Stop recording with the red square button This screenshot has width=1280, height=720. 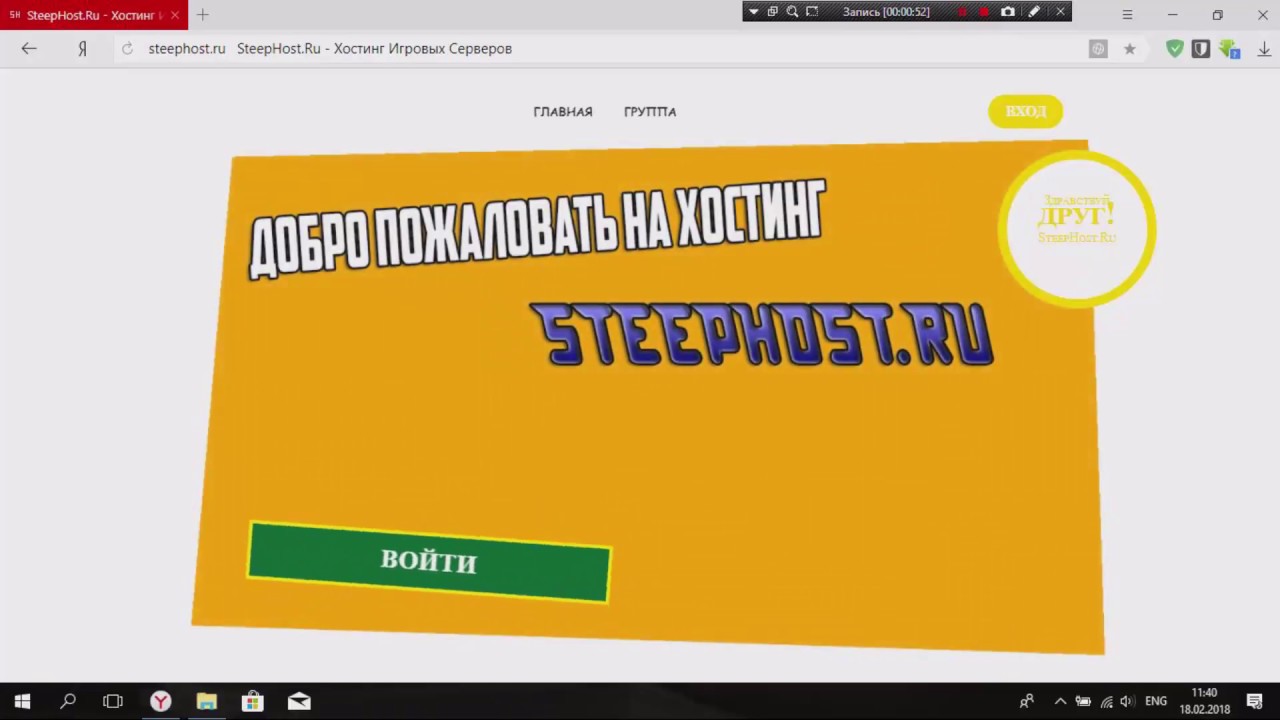point(984,12)
